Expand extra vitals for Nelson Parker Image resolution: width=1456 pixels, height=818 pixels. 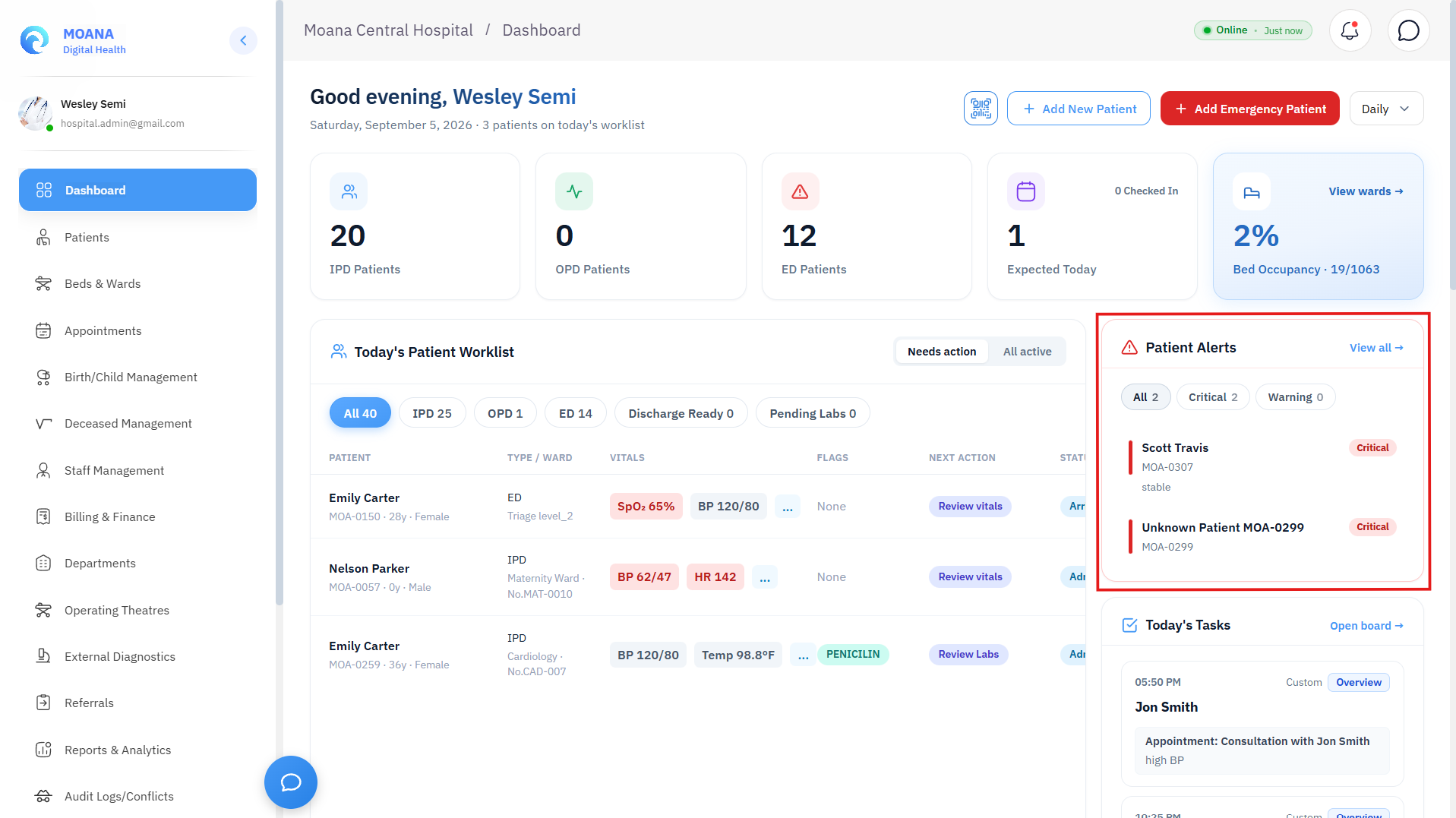(x=765, y=577)
